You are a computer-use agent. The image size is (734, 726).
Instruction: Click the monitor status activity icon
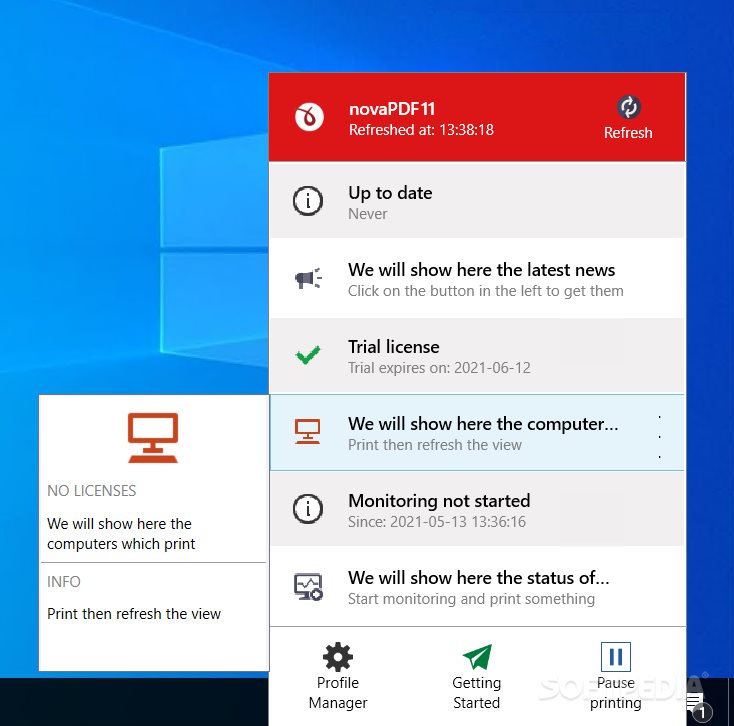pos(308,587)
